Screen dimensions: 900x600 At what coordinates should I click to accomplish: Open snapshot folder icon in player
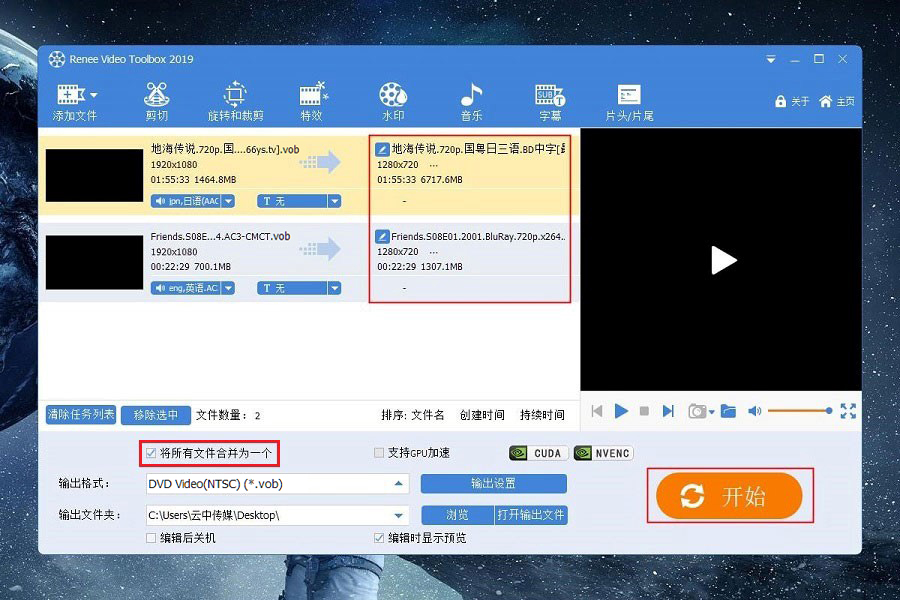pos(728,411)
